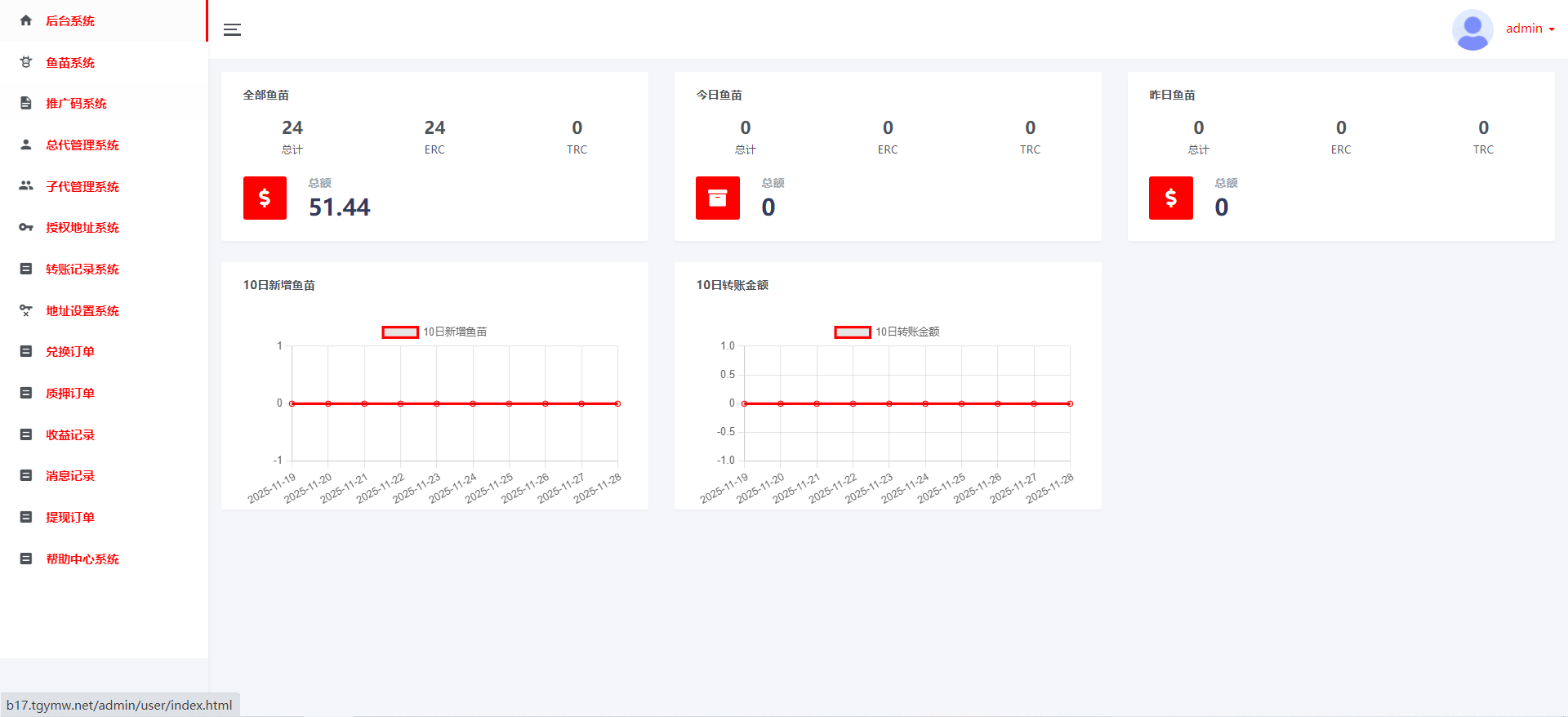The image size is (1568, 717).
Task: Select 质押订单 from the sidebar menu
Action: tap(70, 393)
